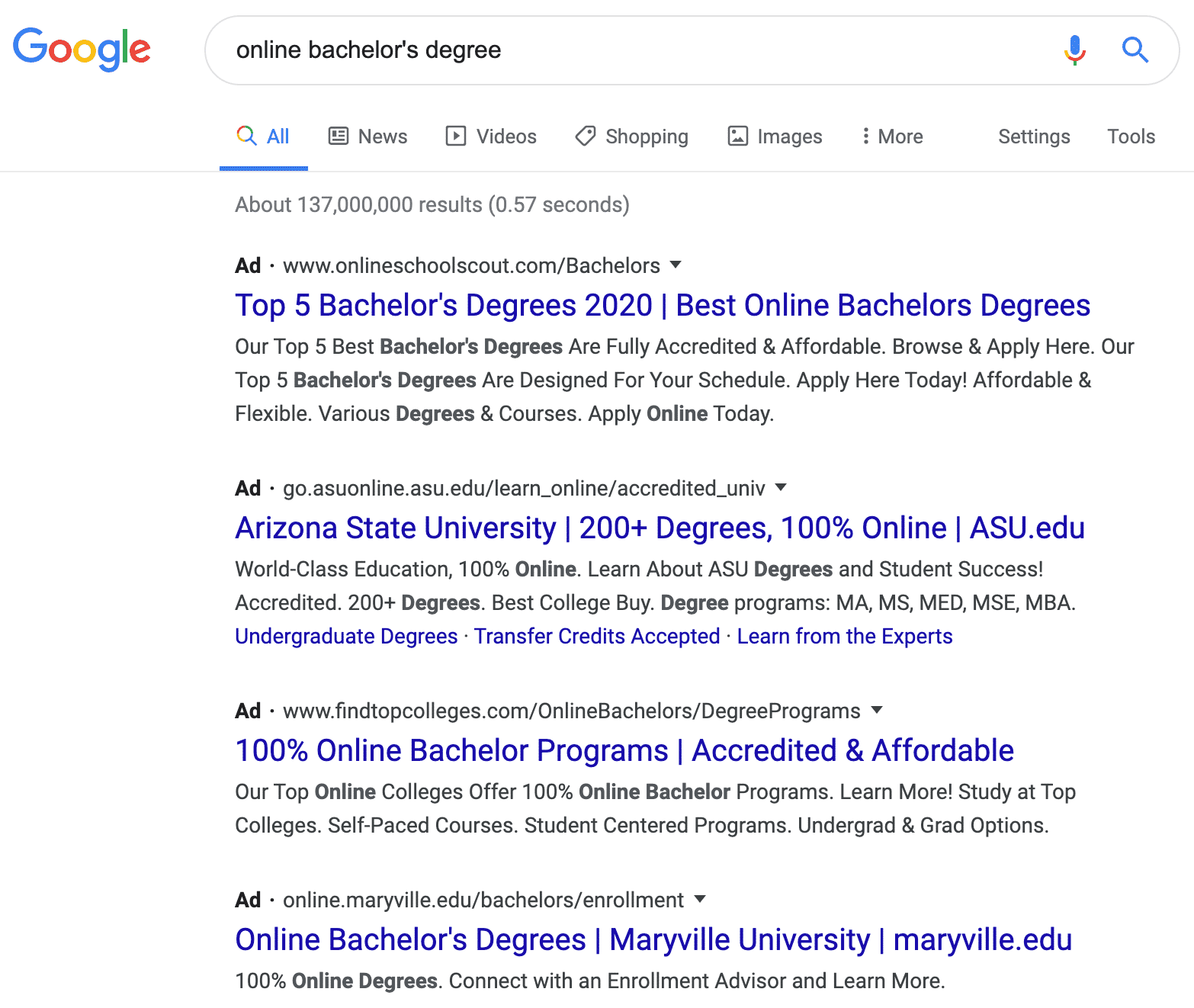The image size is (1194, 1008).
Task: Click description '100% Online Degrees. Connect with an Enrollment Advisor'
Action: 590,981
